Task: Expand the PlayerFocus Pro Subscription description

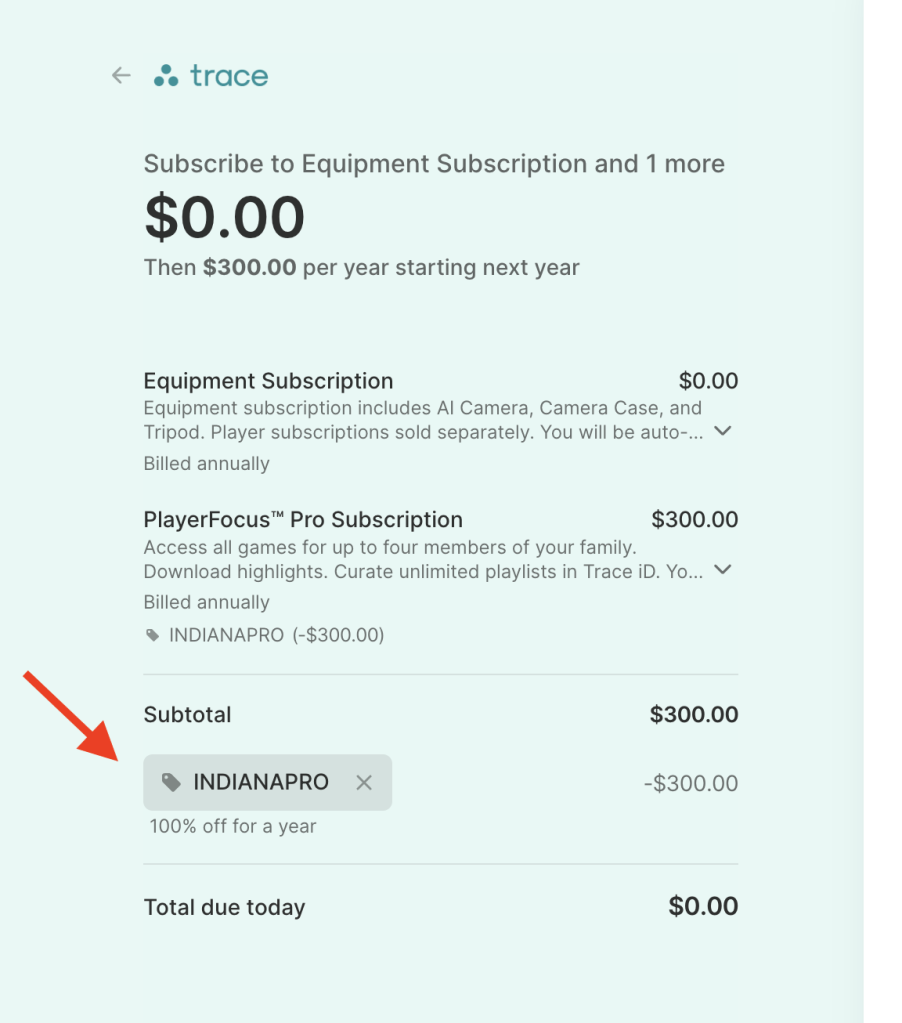Action: coord(725,570)
